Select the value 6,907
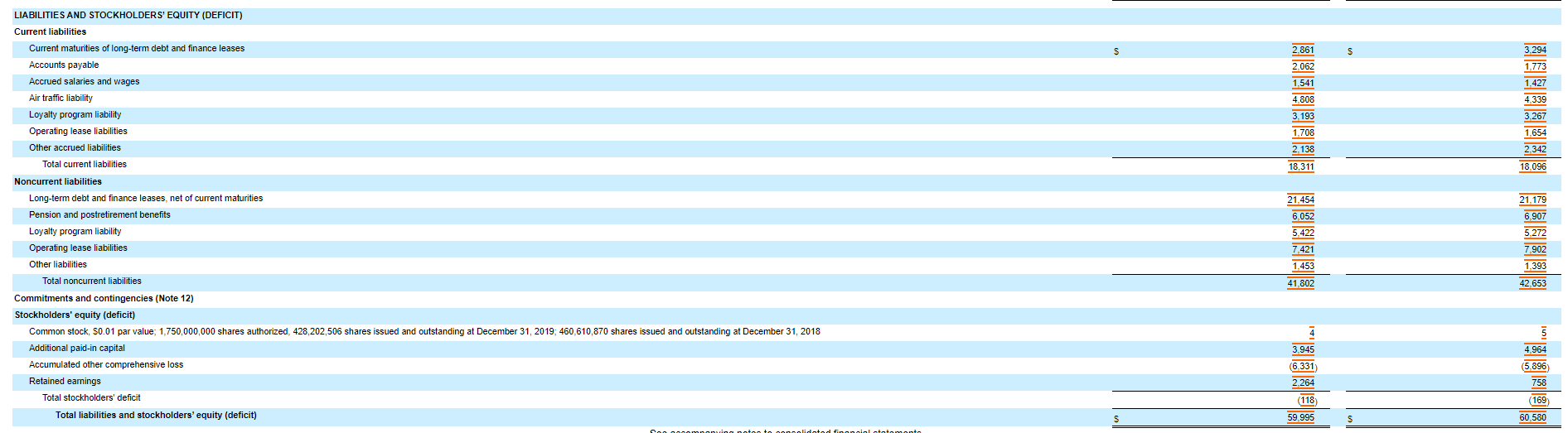Viewport: 1568px width, 433px height. tap(1535, 216)
